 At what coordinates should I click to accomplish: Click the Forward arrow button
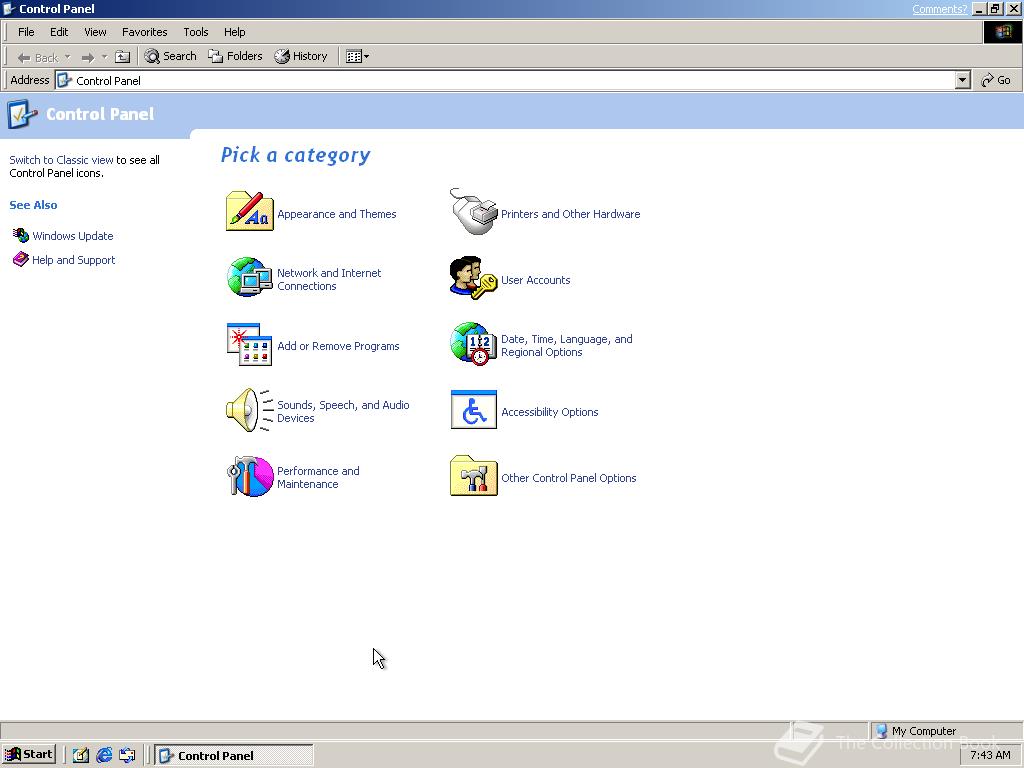coord(88,57)
